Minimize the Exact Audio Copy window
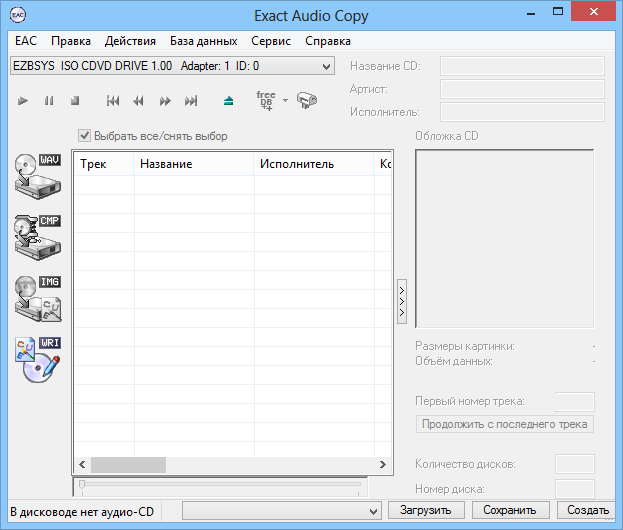The height and width of the screenshot is (530, 623). (x=531, y=13)
